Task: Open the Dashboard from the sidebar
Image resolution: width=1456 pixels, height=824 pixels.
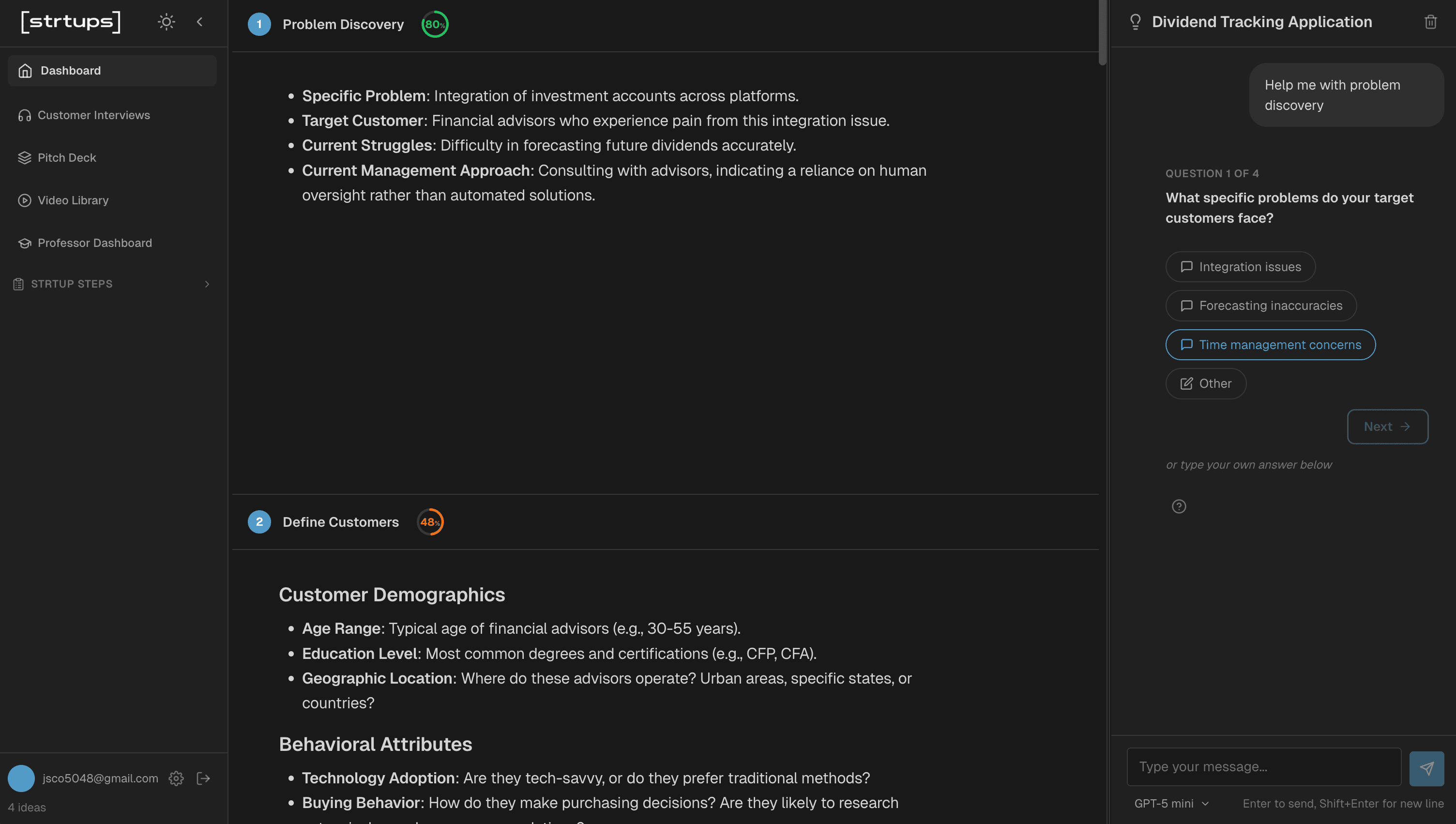Action: click(x=70, y=70)
